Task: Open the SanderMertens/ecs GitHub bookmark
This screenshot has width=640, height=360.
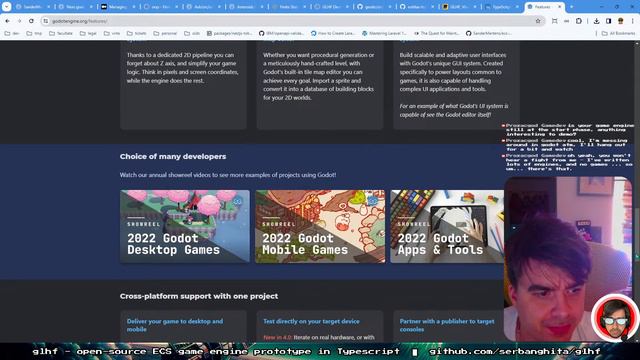Action: coord(489,33)
